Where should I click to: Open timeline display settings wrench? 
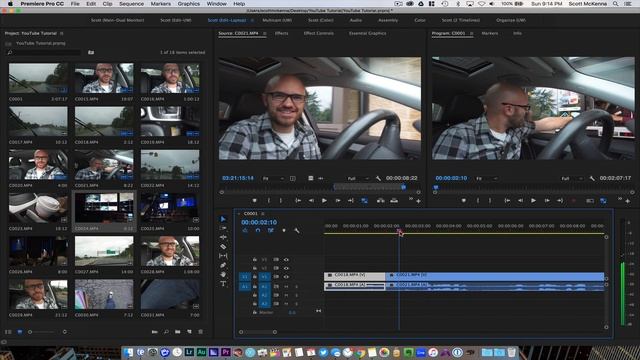pos(297,231)
